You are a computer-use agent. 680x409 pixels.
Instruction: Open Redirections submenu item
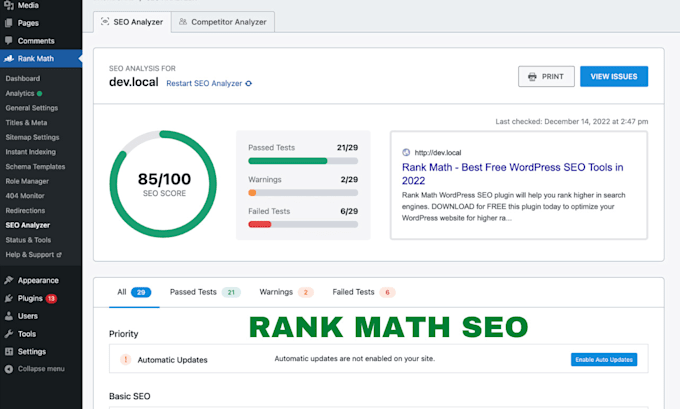point(25,210)
